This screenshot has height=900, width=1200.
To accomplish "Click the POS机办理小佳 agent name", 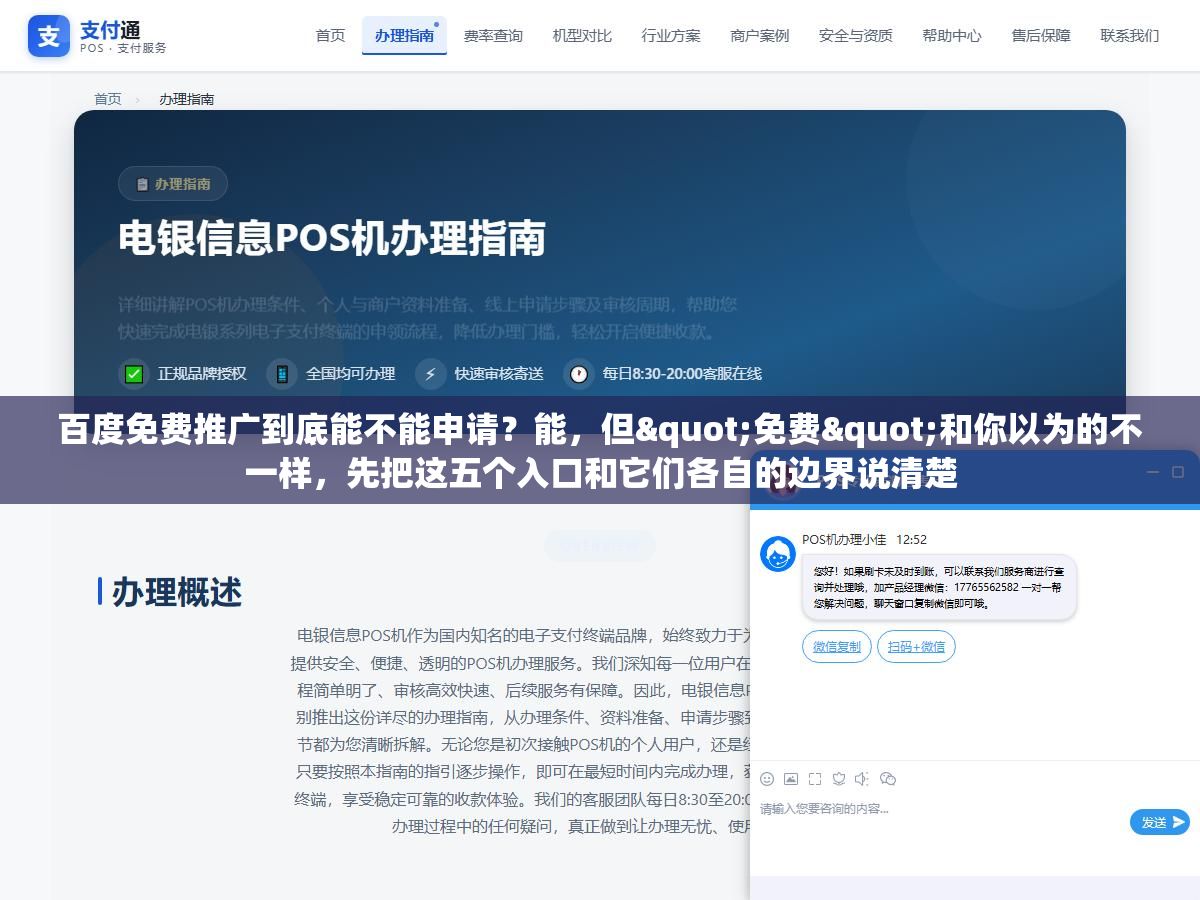I will [844, 539].
